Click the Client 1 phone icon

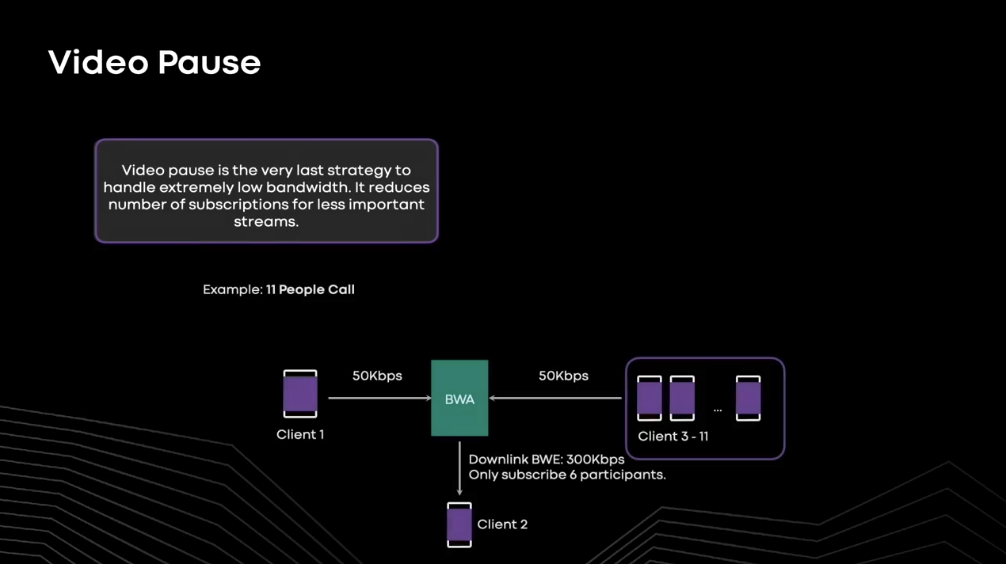300,395
